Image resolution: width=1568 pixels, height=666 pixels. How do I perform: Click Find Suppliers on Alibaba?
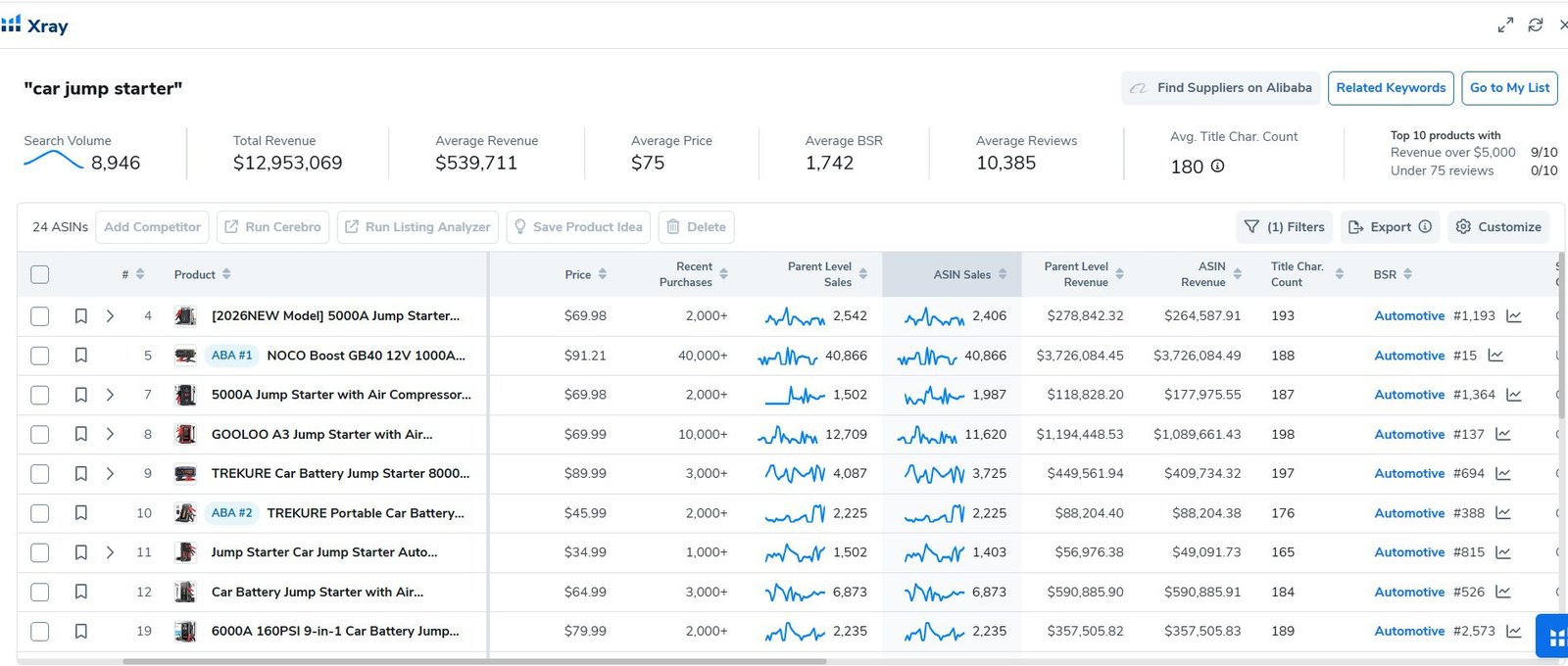[x=1221, y=88]
